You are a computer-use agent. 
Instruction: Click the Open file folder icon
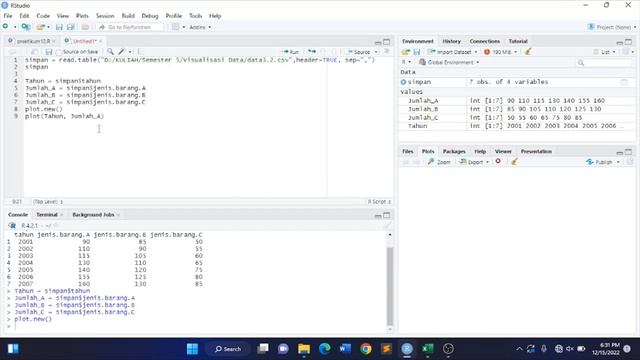[x=40, y=27]
